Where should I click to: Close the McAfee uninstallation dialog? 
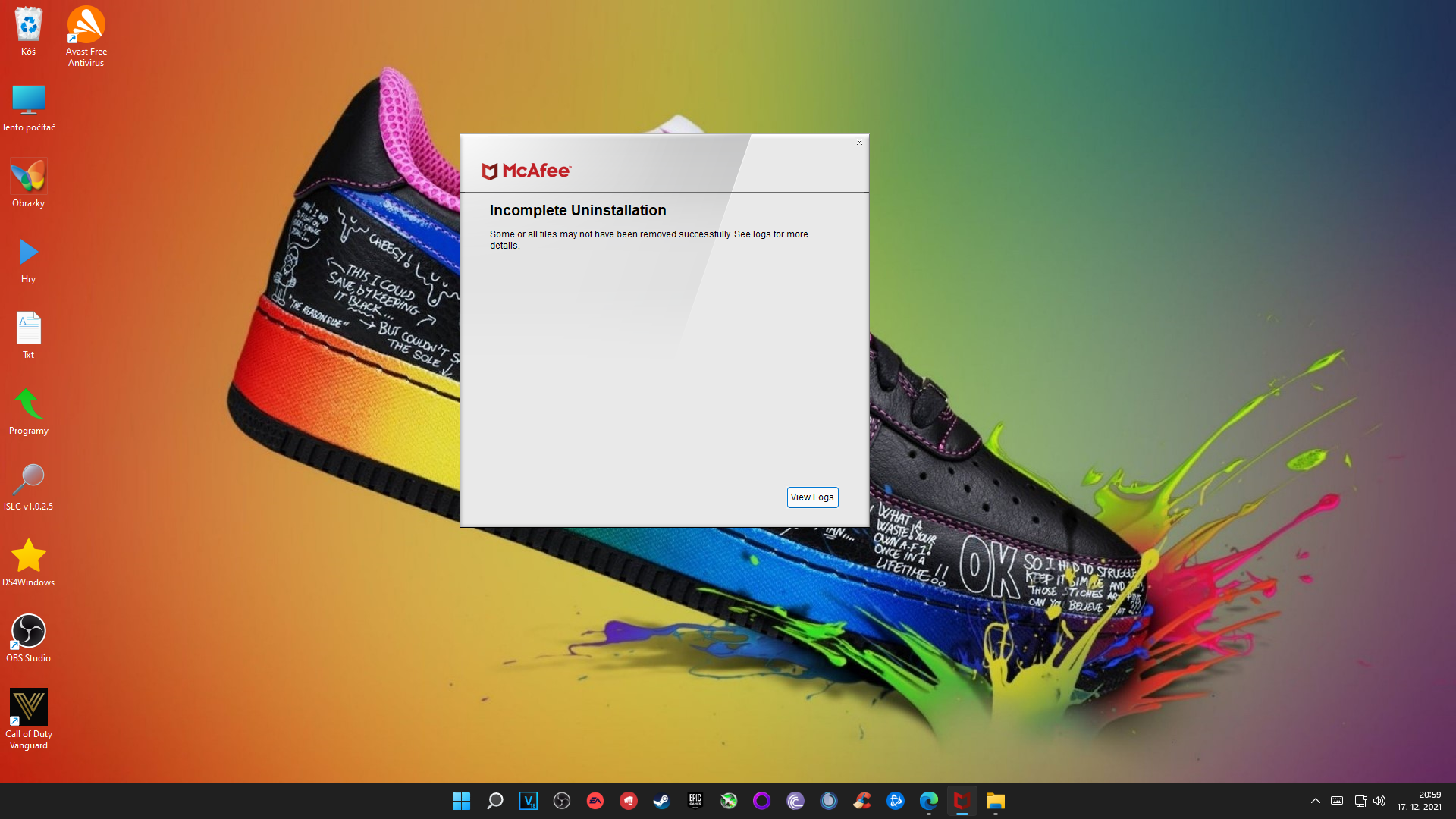point(859,143)
